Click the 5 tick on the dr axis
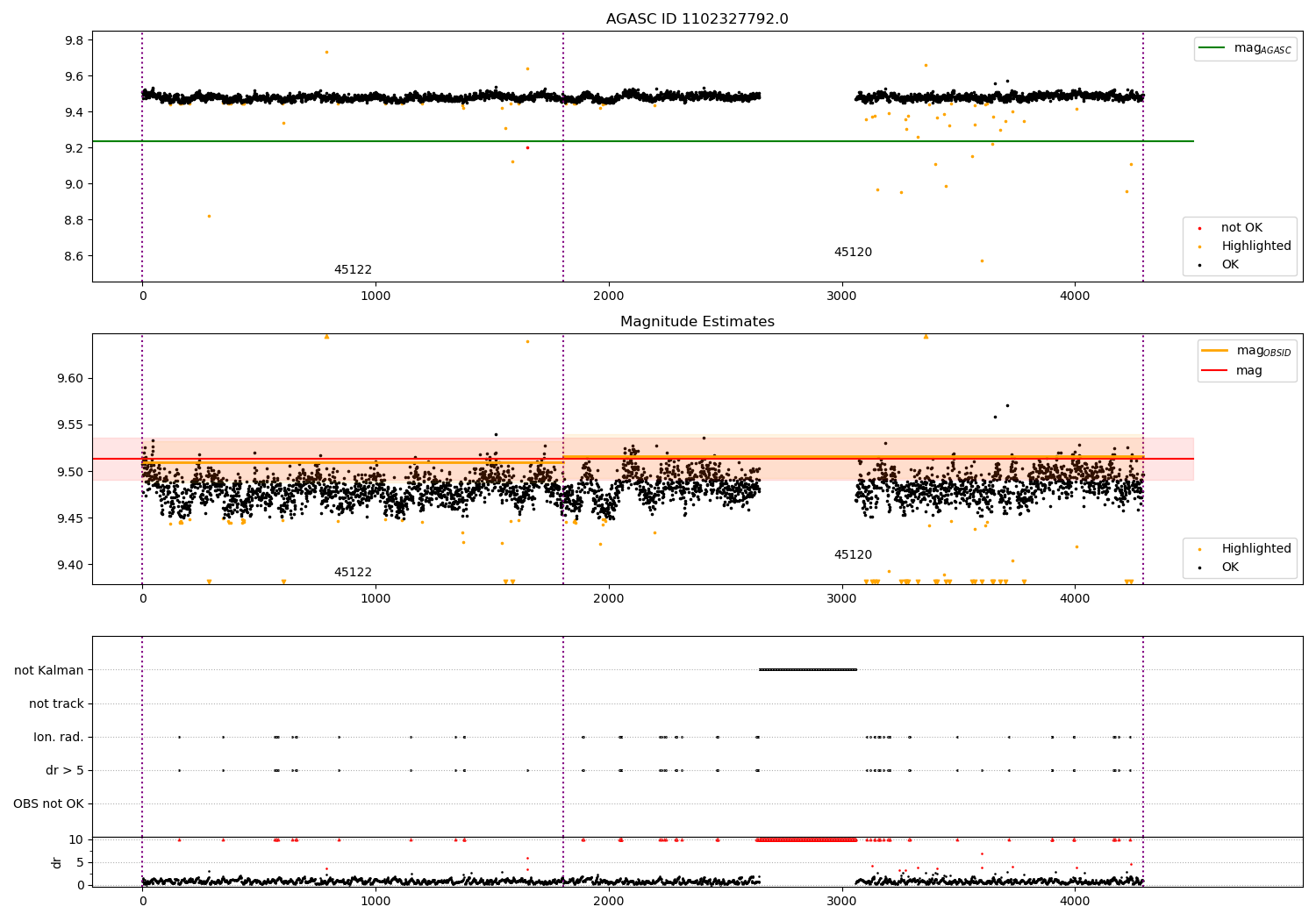The image size is (1316, 921). [x=80, y=863]
